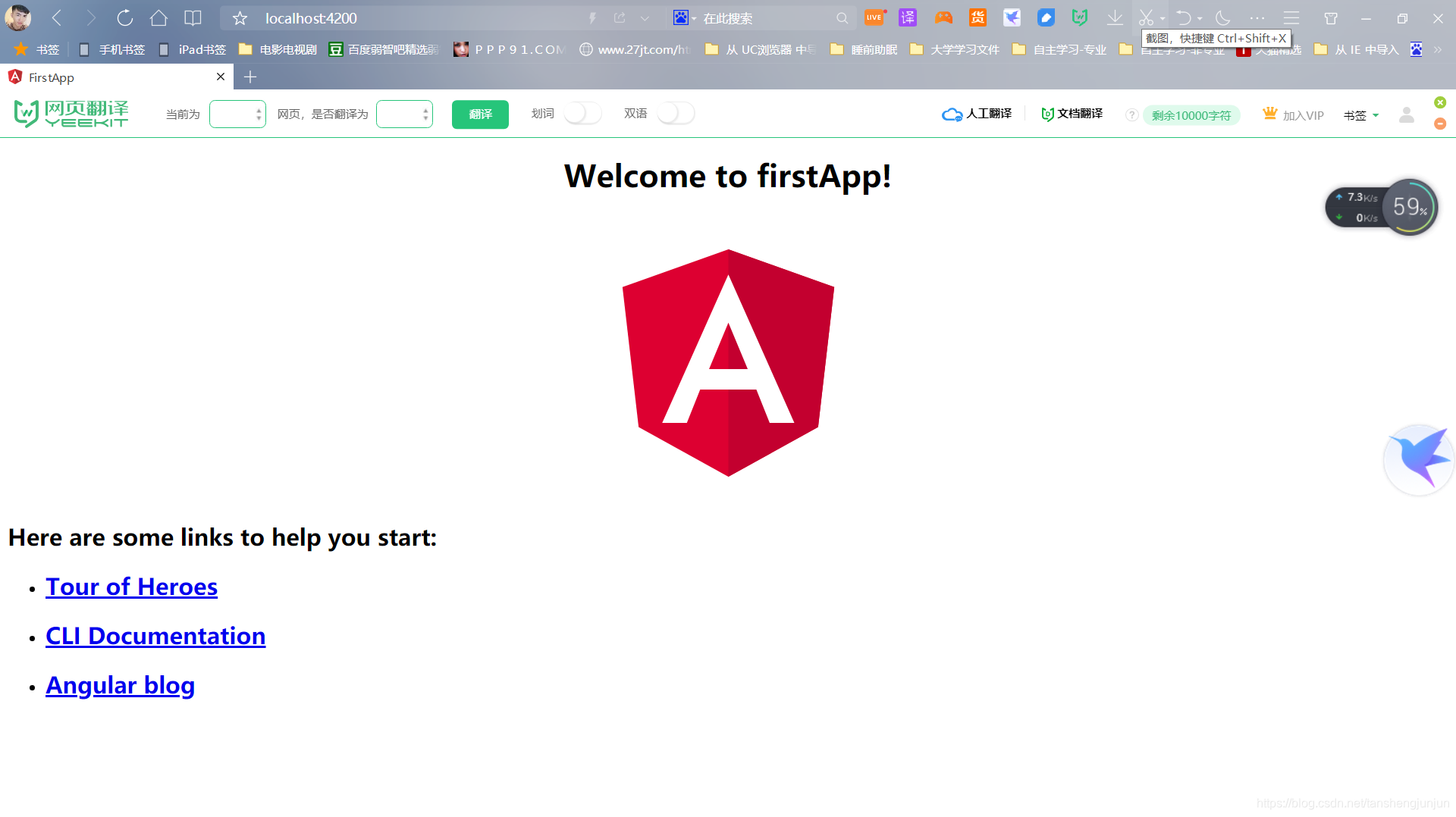
Task: Open the 百度弱智吧精选 bookmark
Action: tap(384, 49)
